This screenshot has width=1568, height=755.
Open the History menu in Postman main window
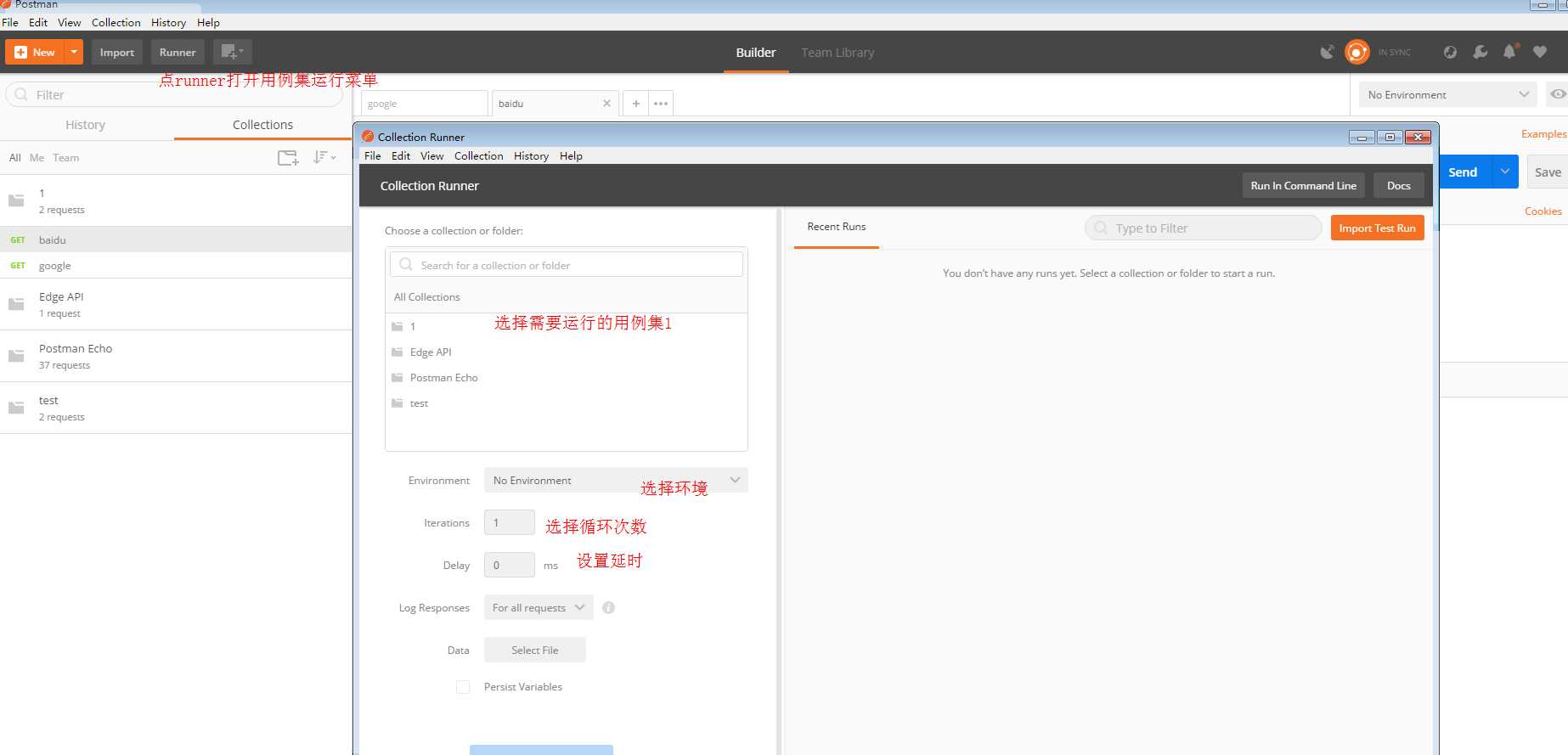pos(168,23)
